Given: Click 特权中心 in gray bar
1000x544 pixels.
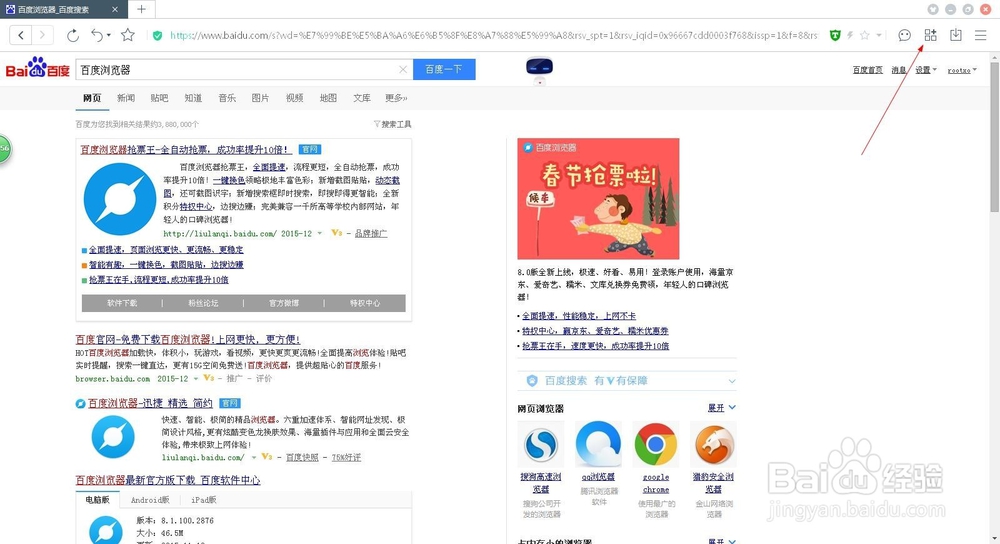Looking at the screenshot, I should click(x=365, y=303).
